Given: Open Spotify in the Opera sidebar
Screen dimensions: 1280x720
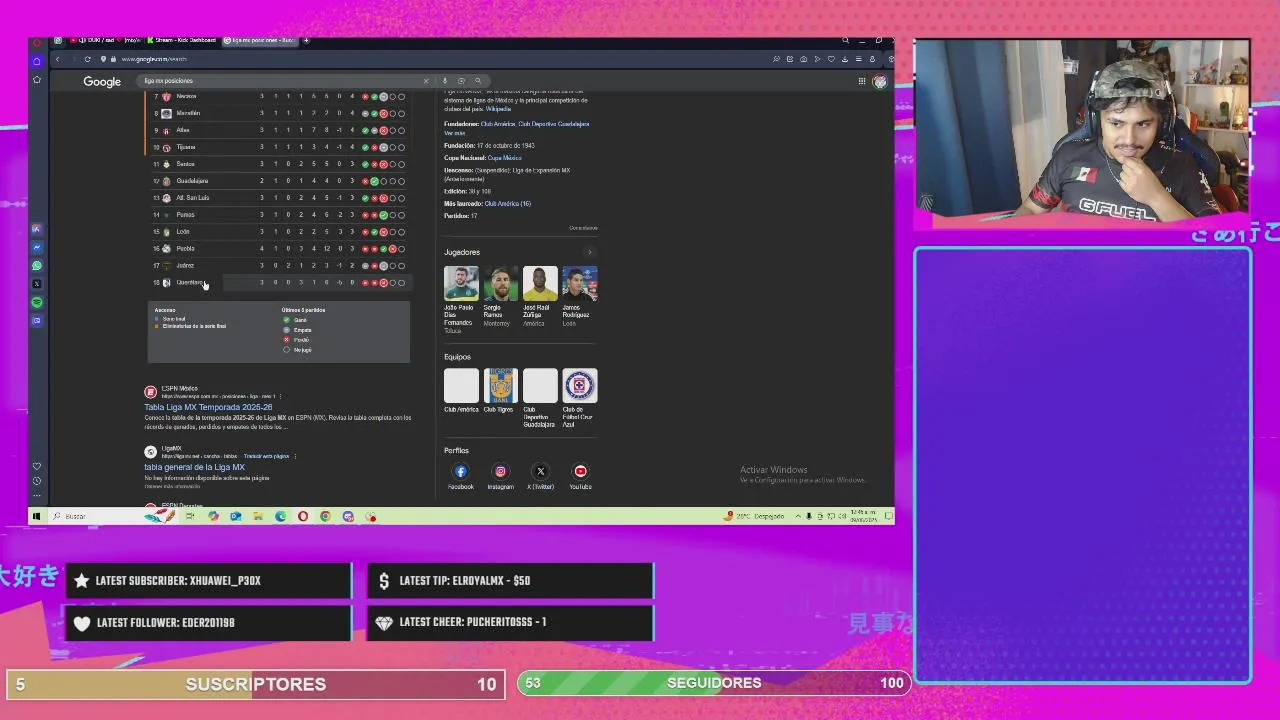Looking at the screenshot, I should (37, 302).
